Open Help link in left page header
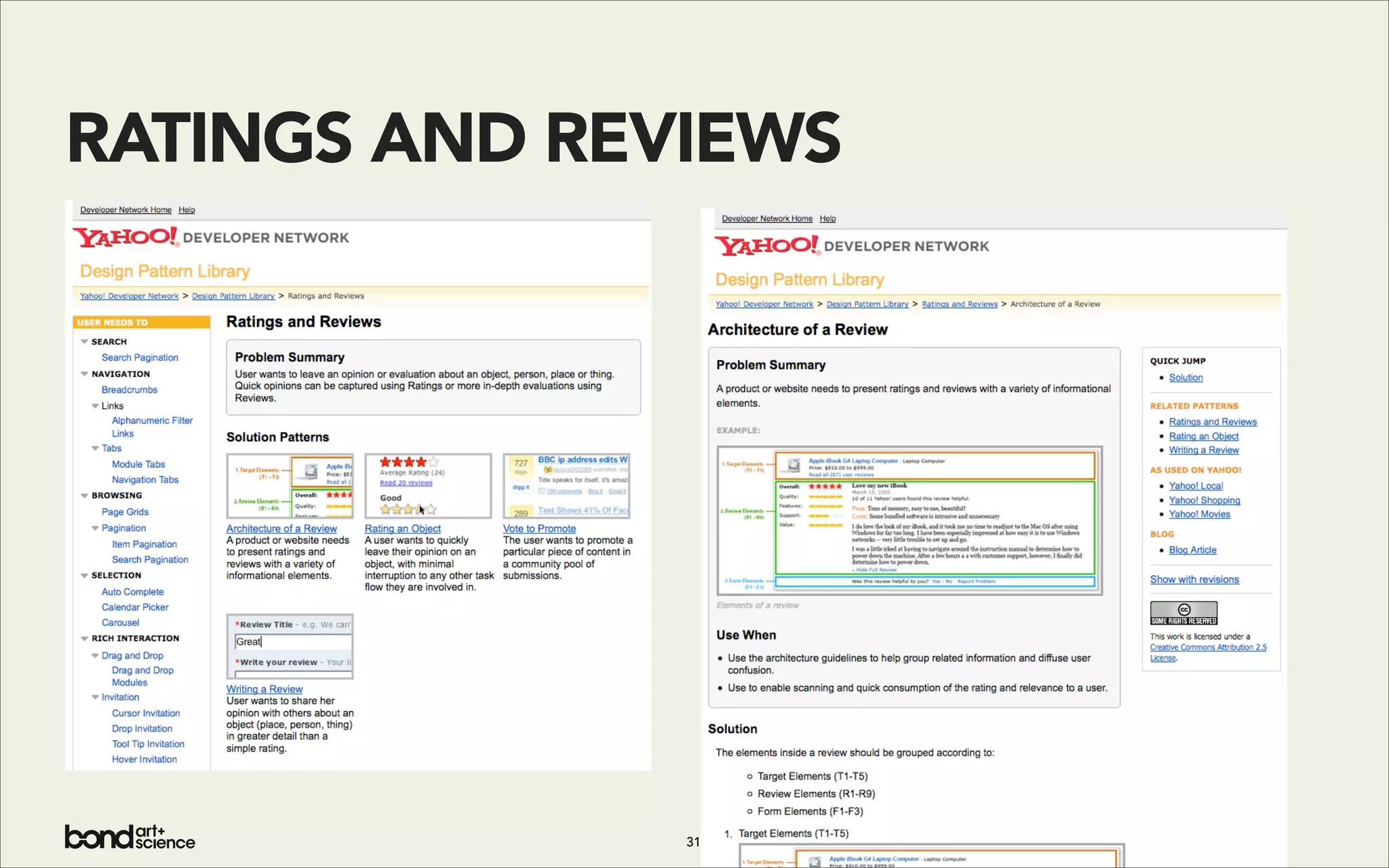 click(x=187, y=210)
